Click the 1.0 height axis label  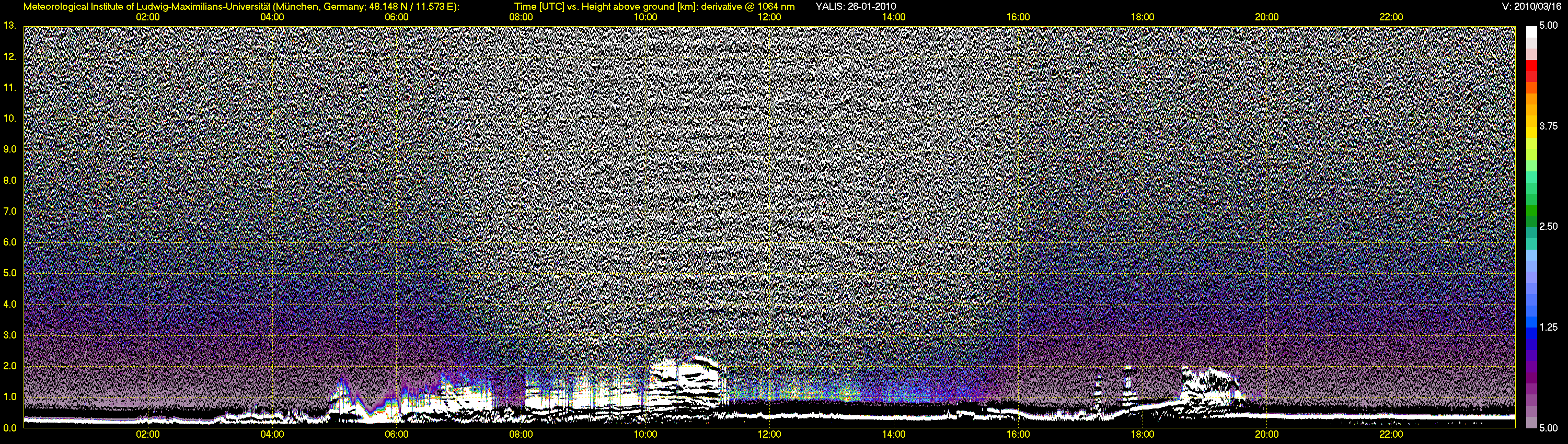(10, 396)
